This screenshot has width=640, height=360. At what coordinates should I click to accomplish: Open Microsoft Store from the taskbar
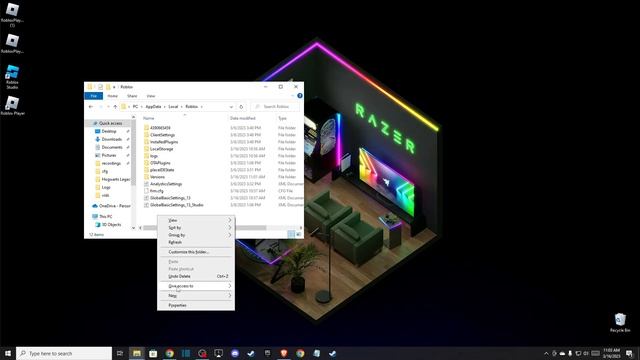coord(153,353)
